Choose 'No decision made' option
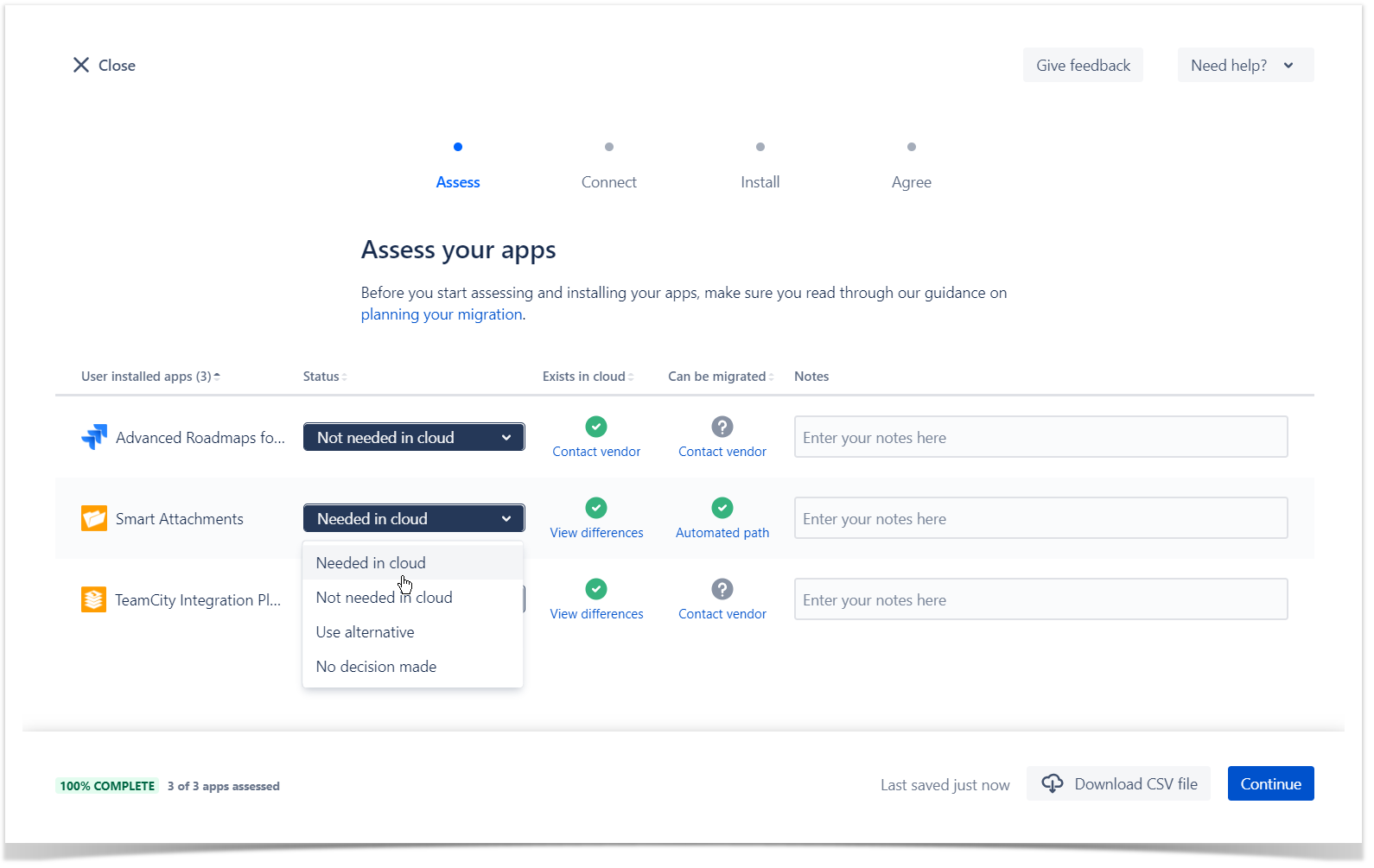 click(x=376, y=667)
